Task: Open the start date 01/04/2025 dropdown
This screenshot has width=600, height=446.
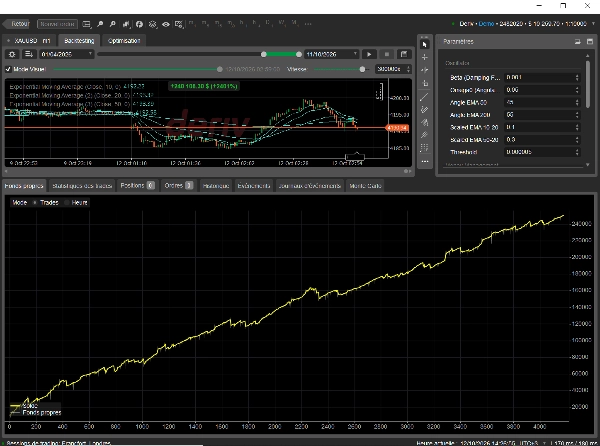Action: point(67,54)
